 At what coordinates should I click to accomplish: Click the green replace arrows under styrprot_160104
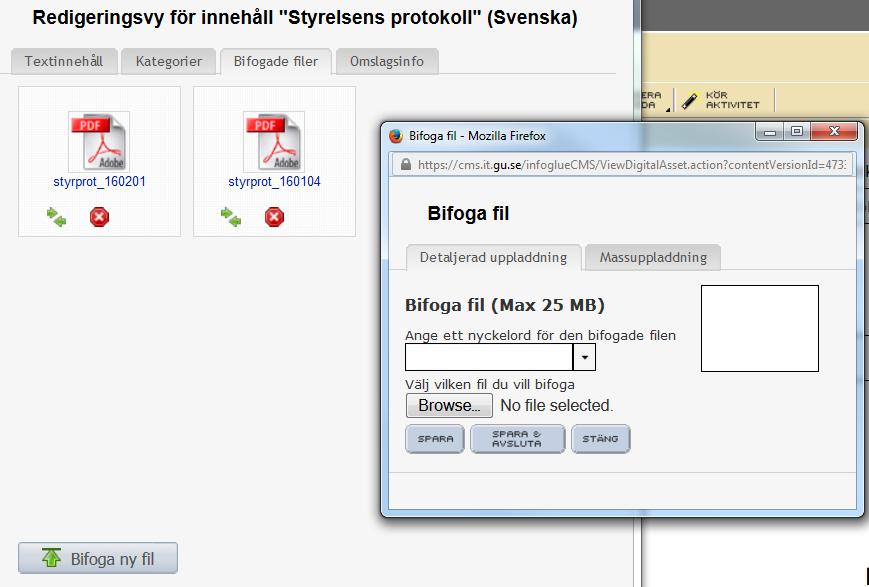[231, 217]
